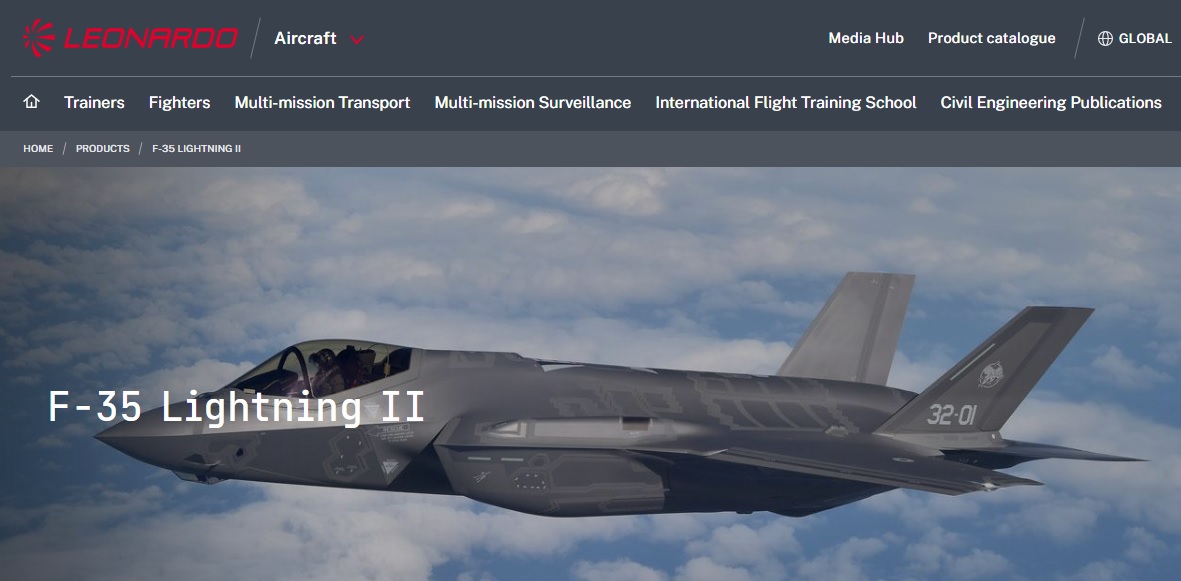Open the home icon in navigation bar
The width and height of the screenshot is (1181, 581).
[x=32, y=102]
